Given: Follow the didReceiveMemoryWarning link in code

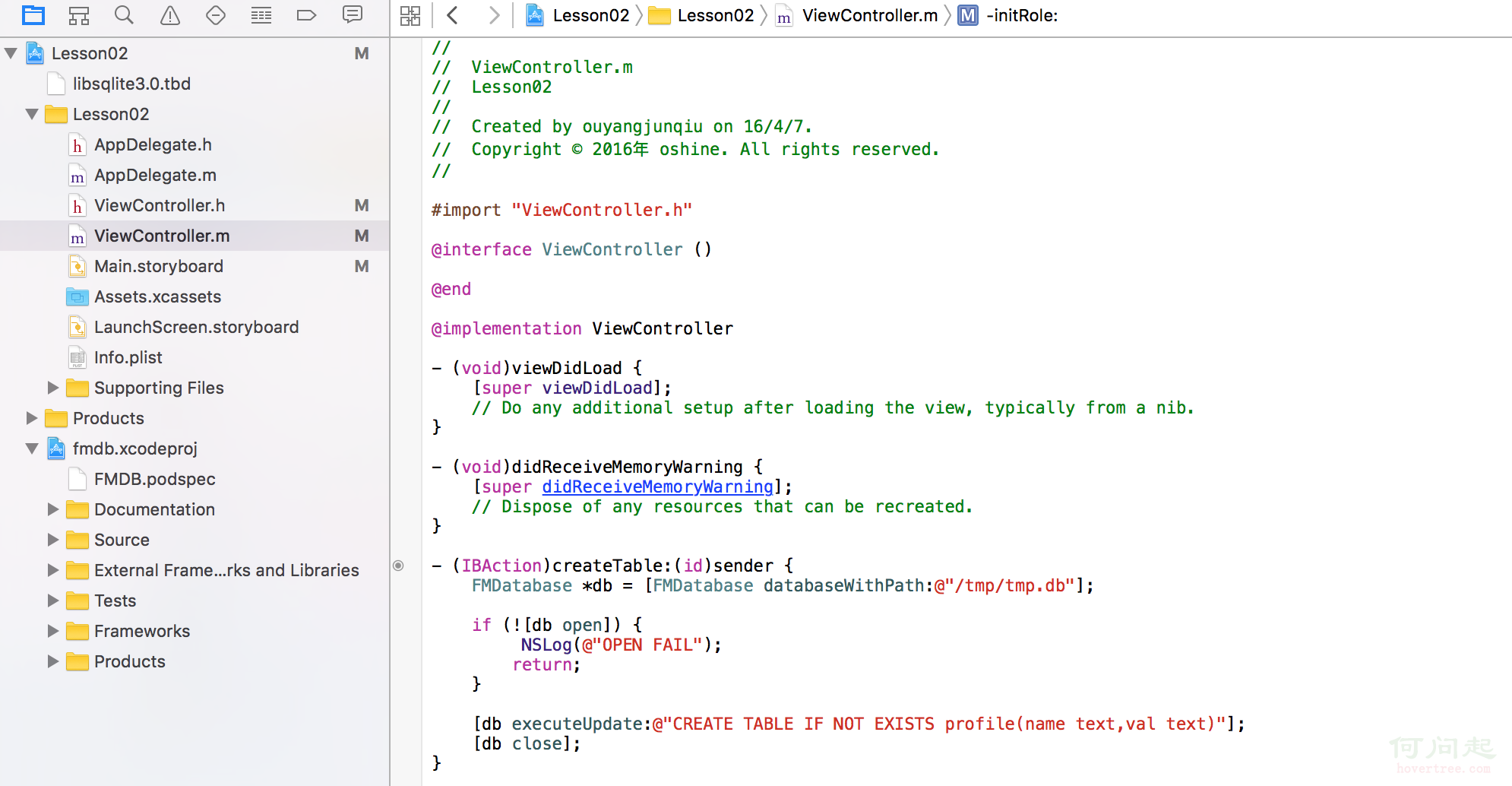Looking at the screenshot, I should (x=657, y=486).
